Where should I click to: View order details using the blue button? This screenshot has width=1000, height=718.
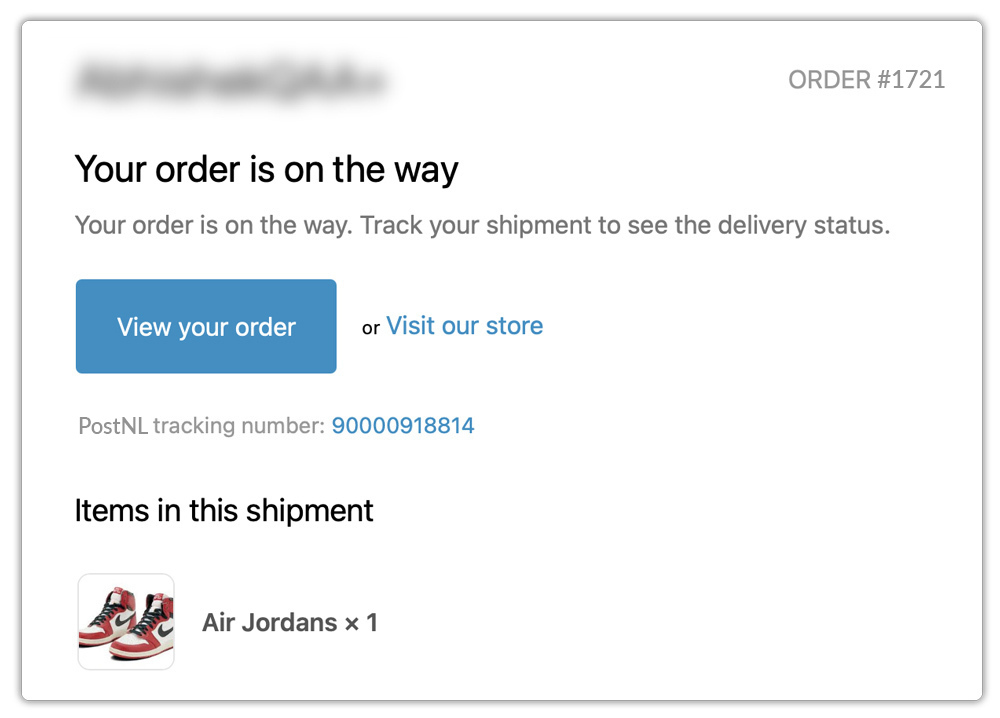(x=205, y=326)
